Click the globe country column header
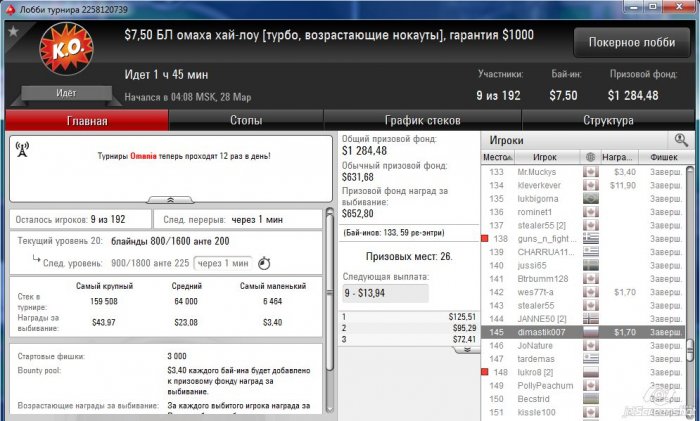700x421 pixels. (590, 157)
